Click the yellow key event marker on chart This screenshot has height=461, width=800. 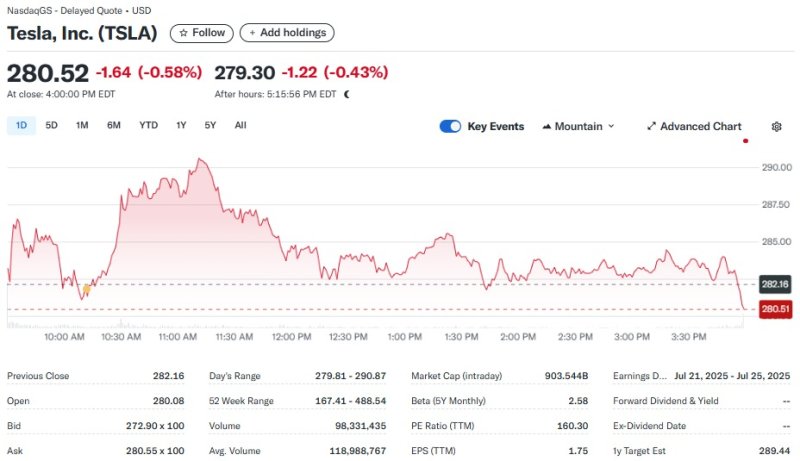click(x=86, y=289)
